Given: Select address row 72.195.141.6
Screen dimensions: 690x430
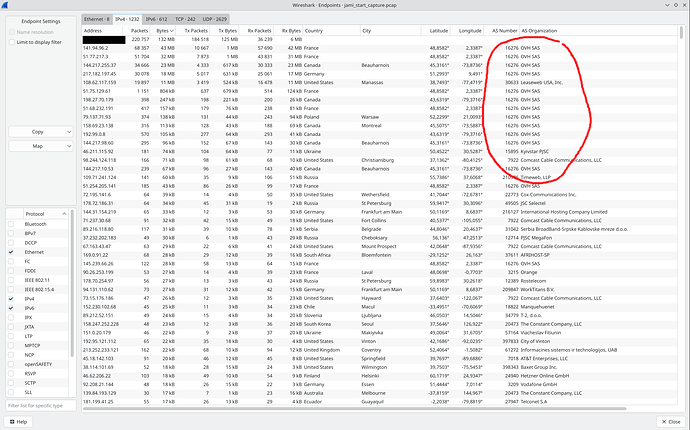Looking at the screenshot, I should [x=379, y=195].
